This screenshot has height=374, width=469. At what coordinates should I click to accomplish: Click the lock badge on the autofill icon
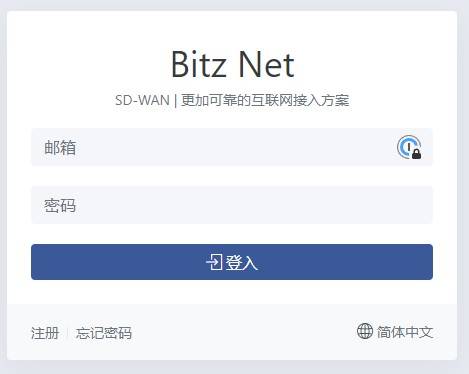click(x=416, y=154)
